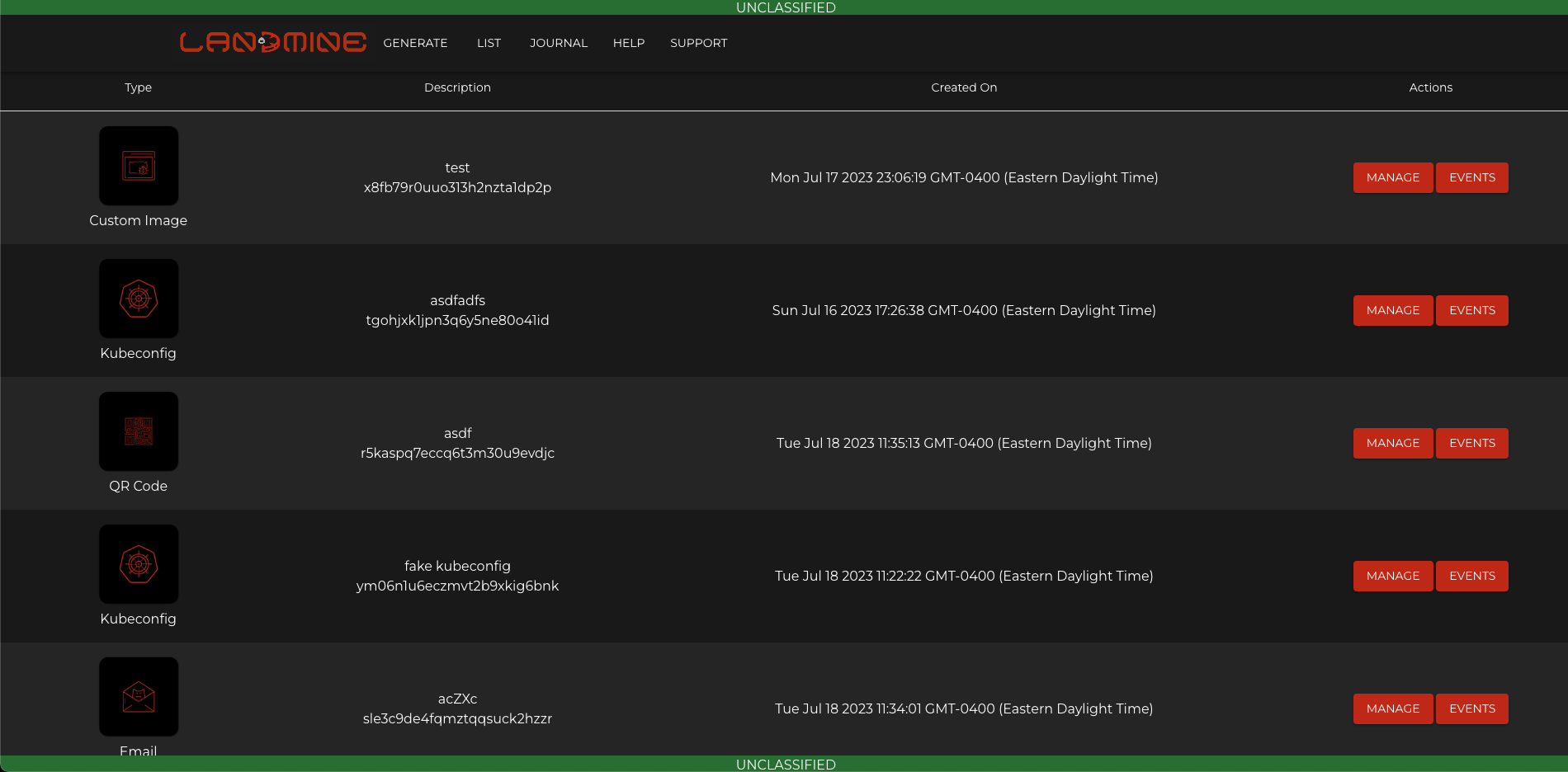Click the Custom Image type icon for test
This screenshot has width=1568, height=772.
click(138, 165)
